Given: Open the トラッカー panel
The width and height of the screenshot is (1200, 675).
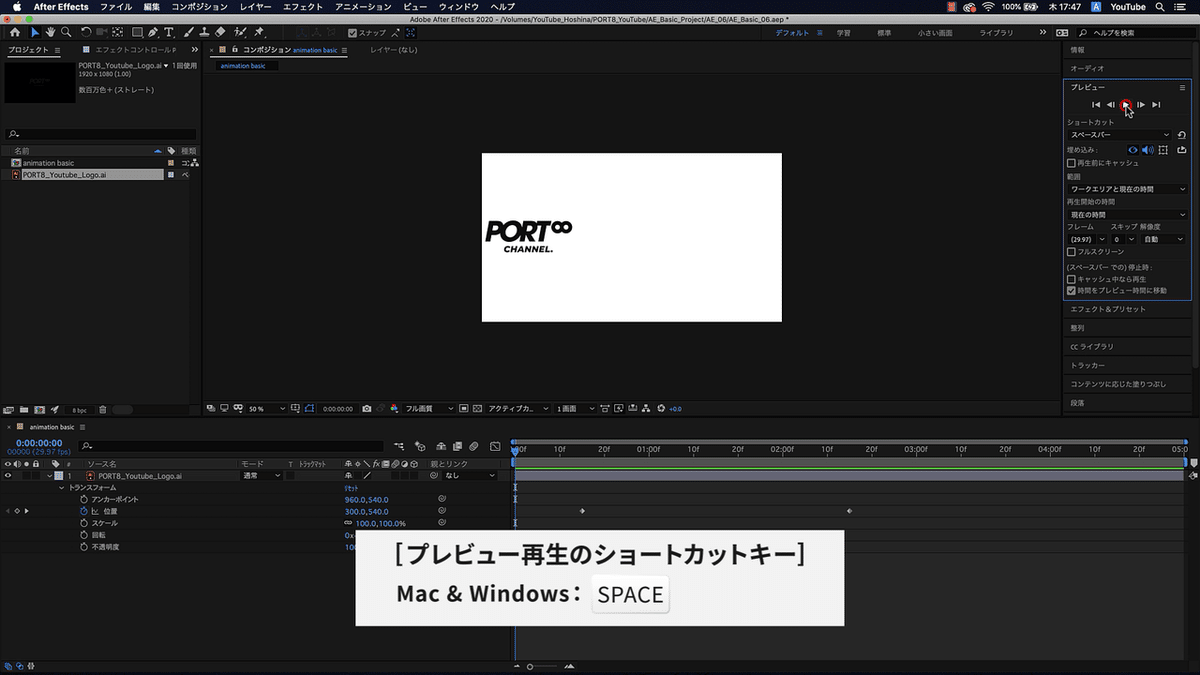Looking at the screenshot, I should pyautogui.click(x=1087, y=365).
